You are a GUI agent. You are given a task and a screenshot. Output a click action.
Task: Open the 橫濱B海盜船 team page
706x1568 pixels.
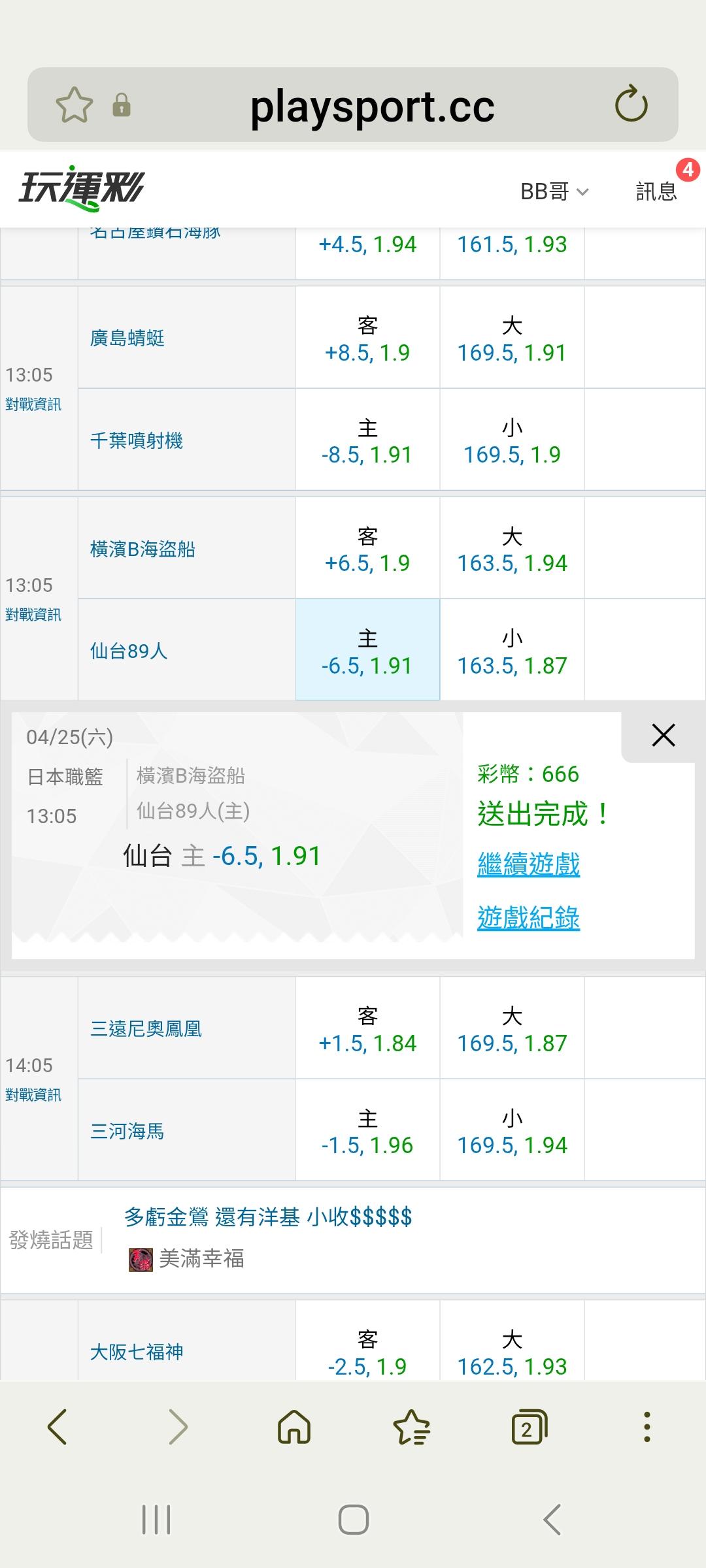coord(143,549)
